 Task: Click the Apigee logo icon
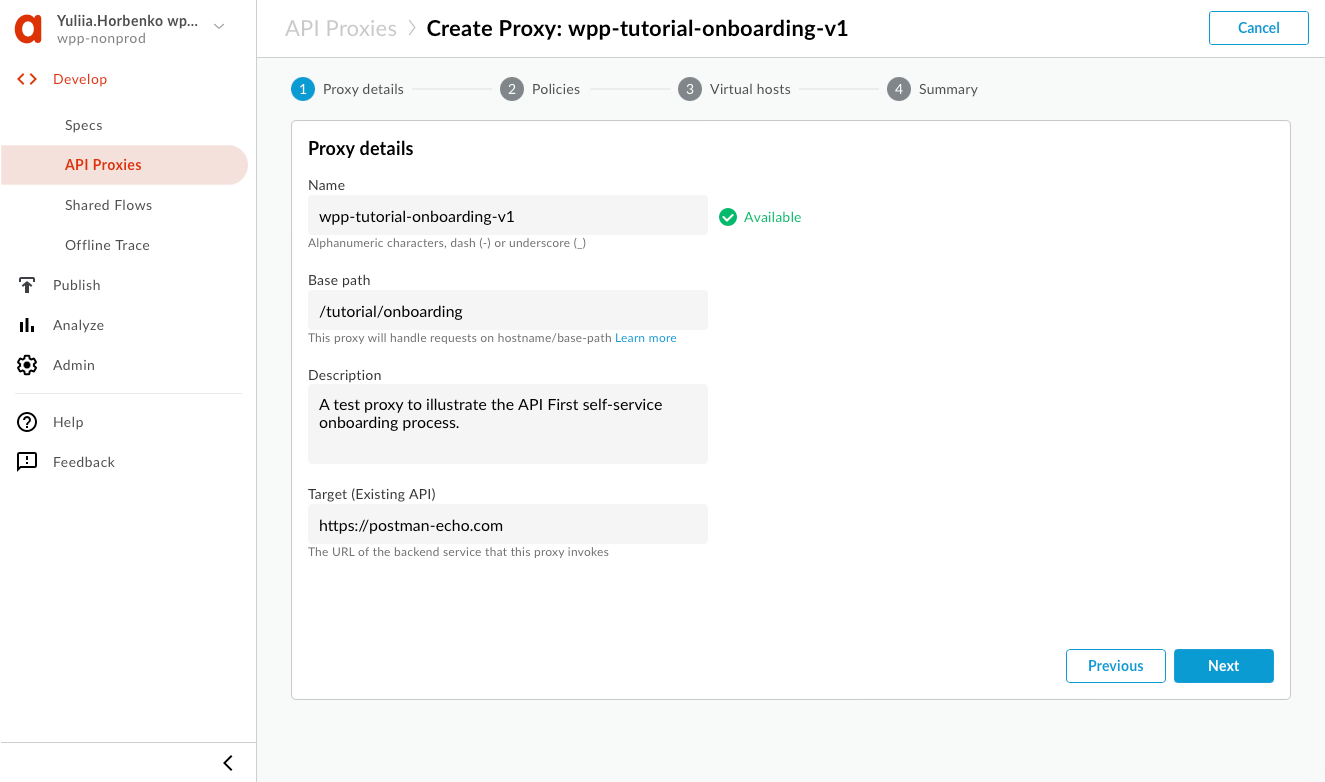point(28,29)
